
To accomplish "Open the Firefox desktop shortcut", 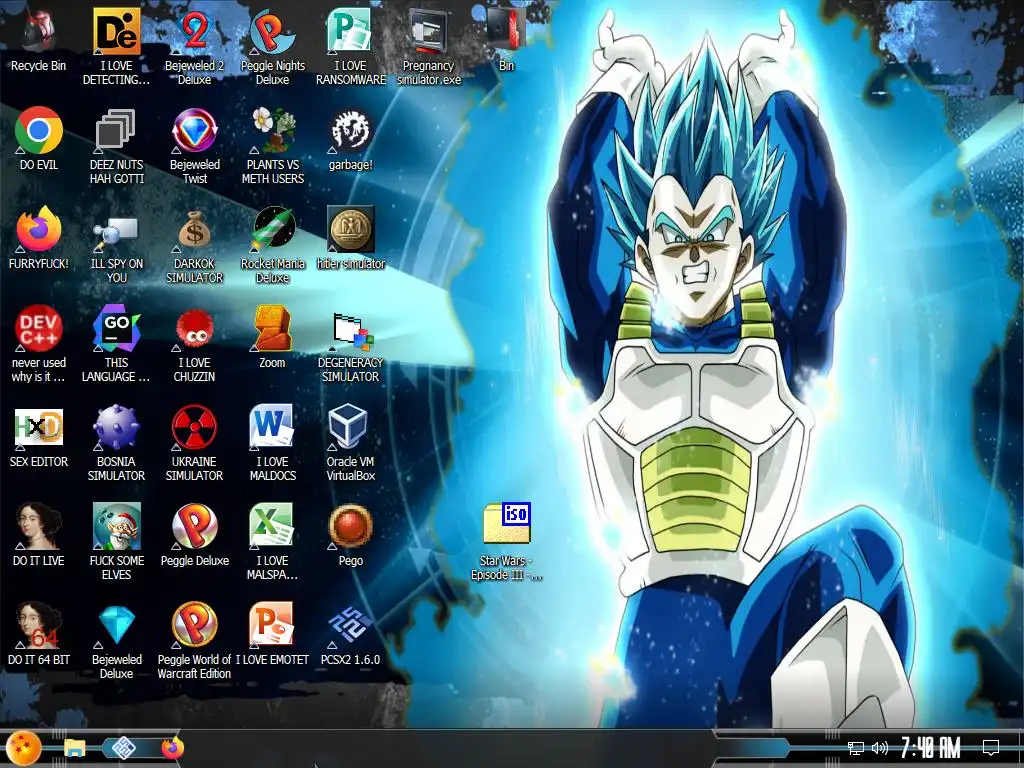I will point(39,230).
